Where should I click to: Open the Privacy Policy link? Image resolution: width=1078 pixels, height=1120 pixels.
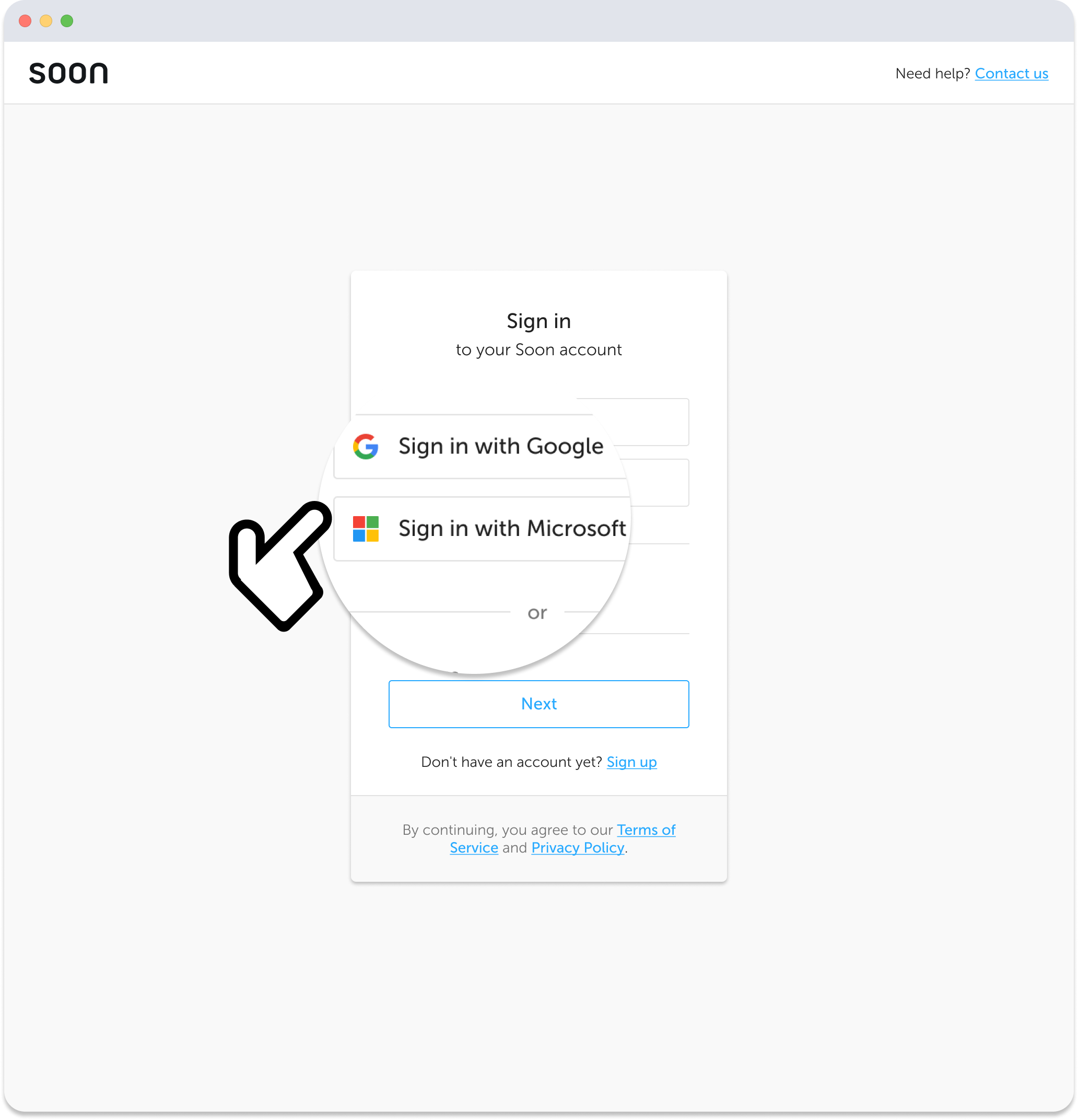578,848
